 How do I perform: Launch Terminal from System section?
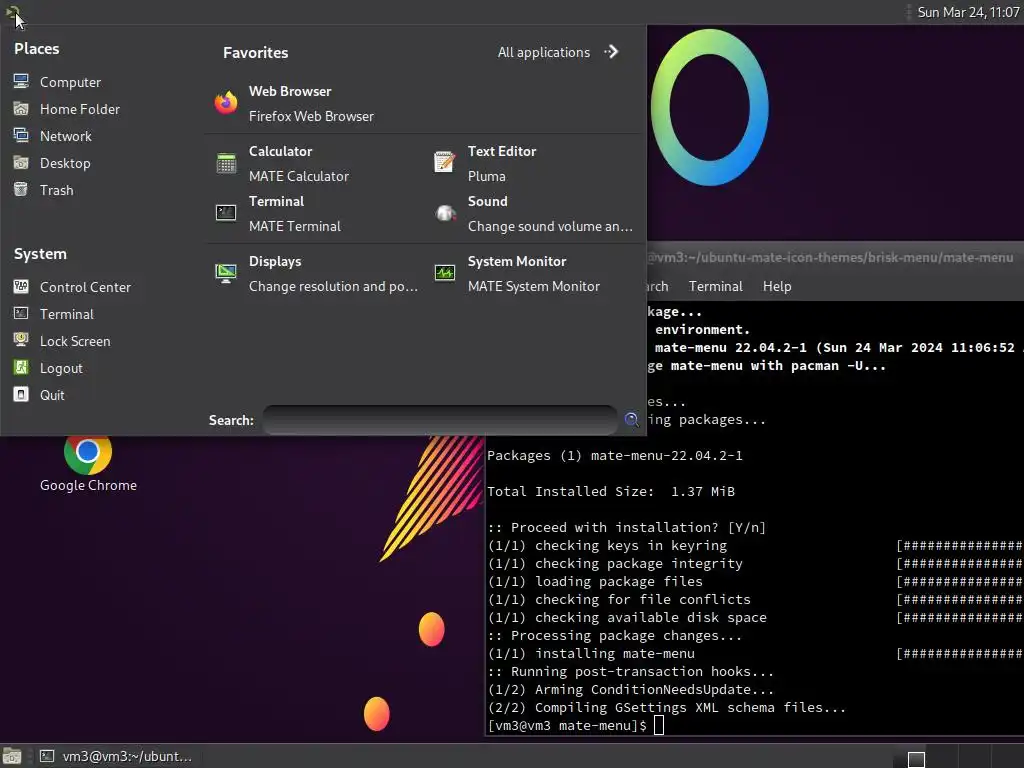tap(54, 314)
